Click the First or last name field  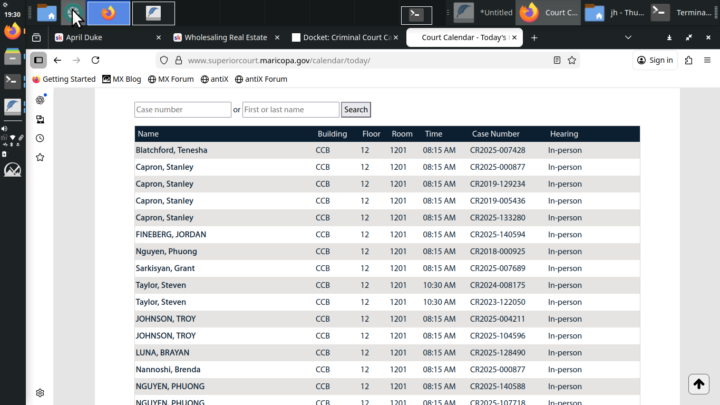(x=290, y=110)
